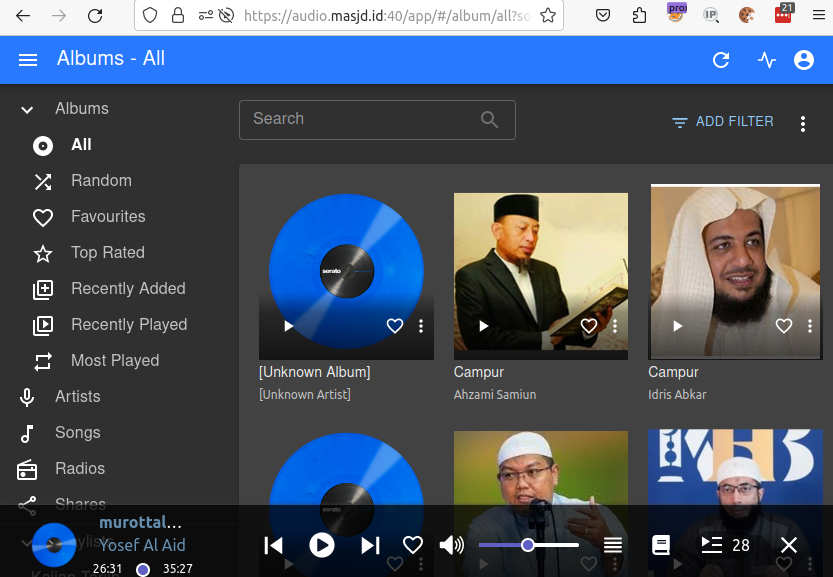Open Idris Abkar album cover
The image size is (833, 577).
point(735,271)
